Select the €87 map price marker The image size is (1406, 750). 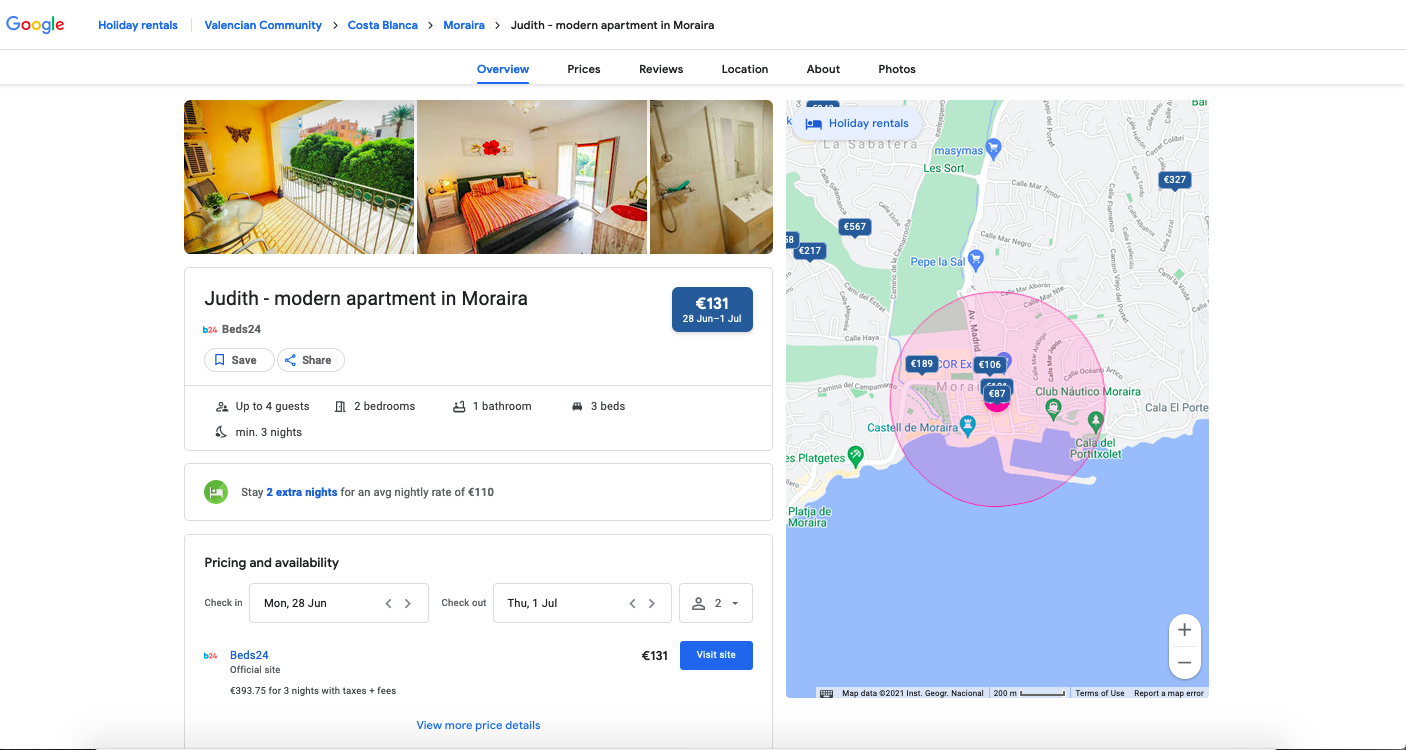997,394
